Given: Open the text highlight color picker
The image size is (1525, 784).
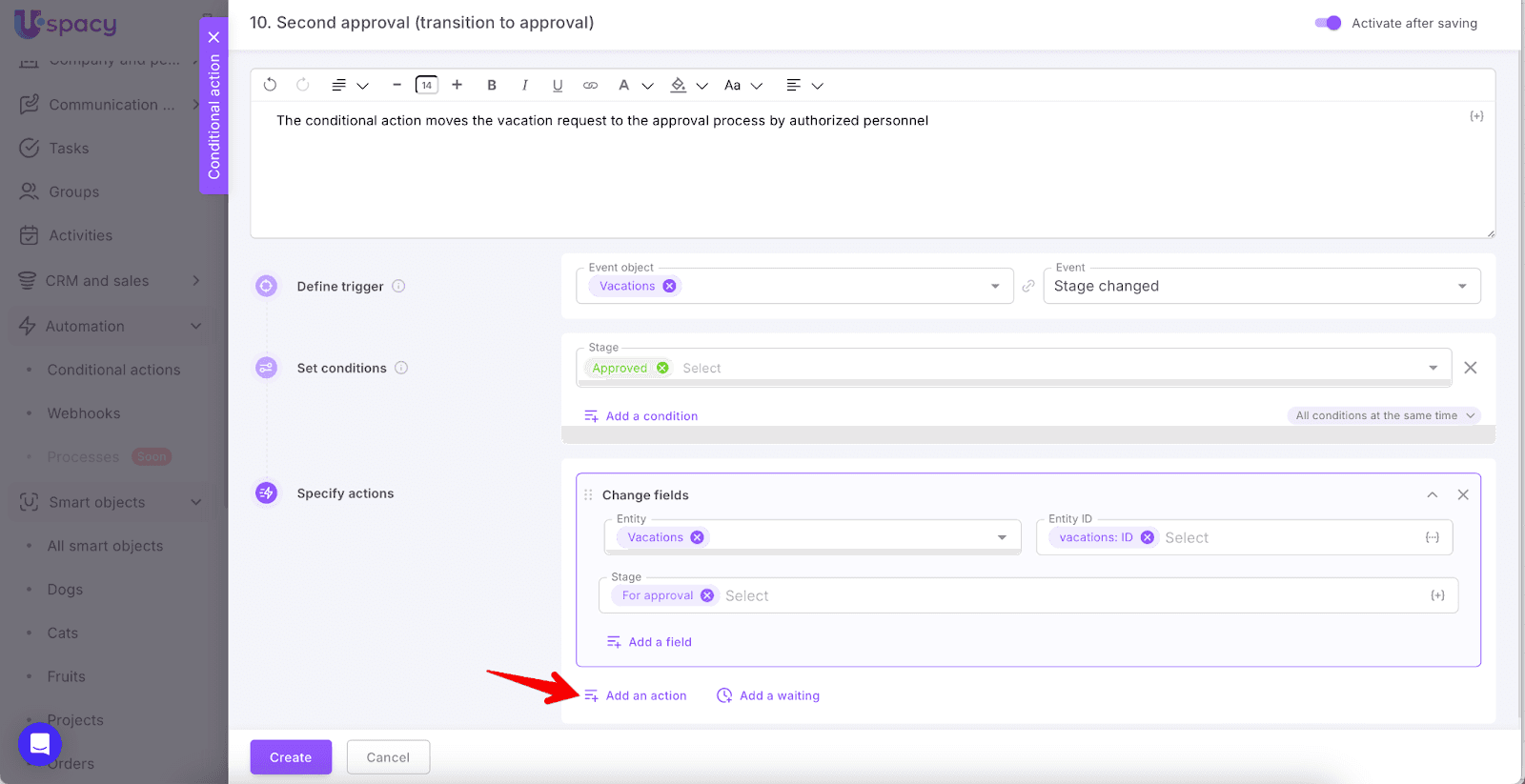Looking at the screenshot, I should (679, 85).
